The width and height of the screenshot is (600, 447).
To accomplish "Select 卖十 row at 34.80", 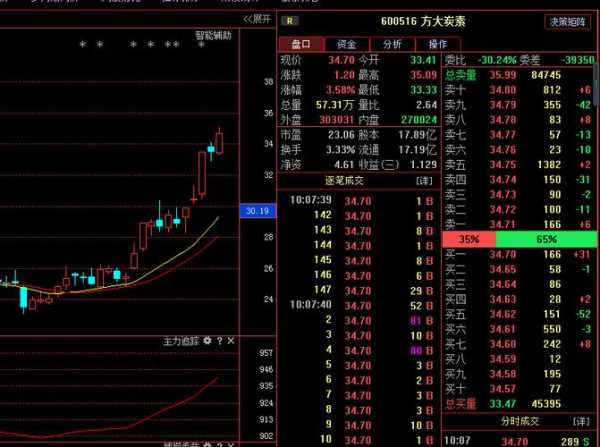I will click(518, 90).
